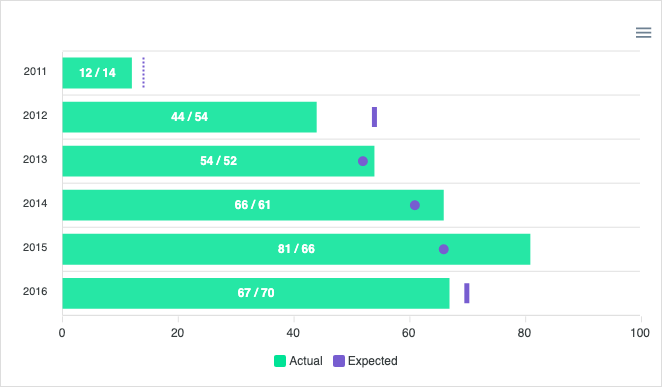Click the purple expected marker for 2012
The image size is (662, 387).
[x=374, y=117]
